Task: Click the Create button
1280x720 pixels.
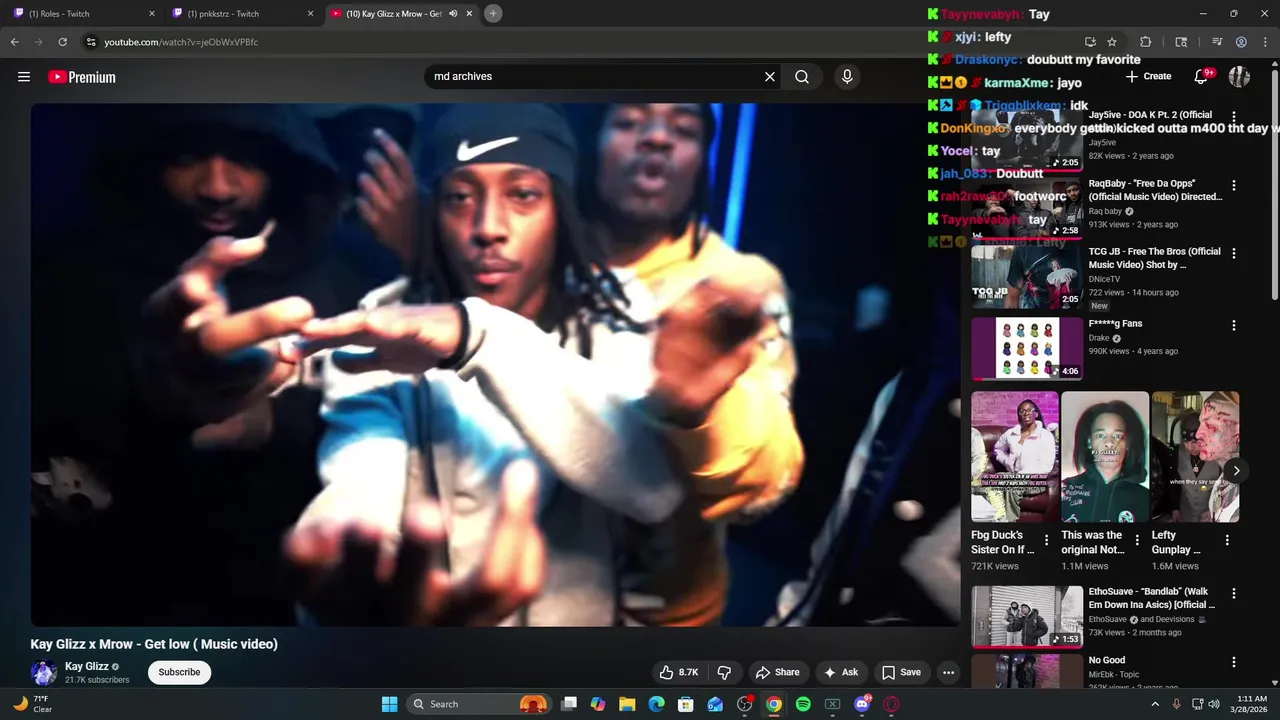Action: (1148, 76)
